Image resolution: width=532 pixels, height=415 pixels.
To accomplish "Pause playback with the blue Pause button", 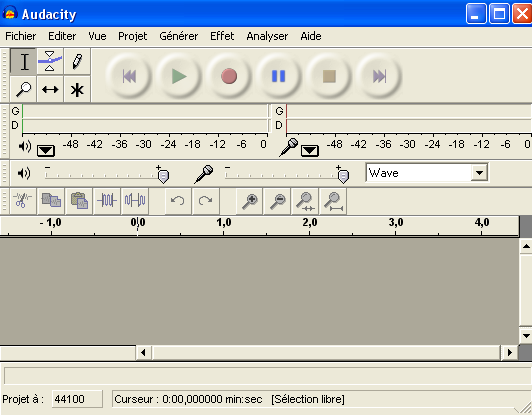I will click(x=279, y=76).
